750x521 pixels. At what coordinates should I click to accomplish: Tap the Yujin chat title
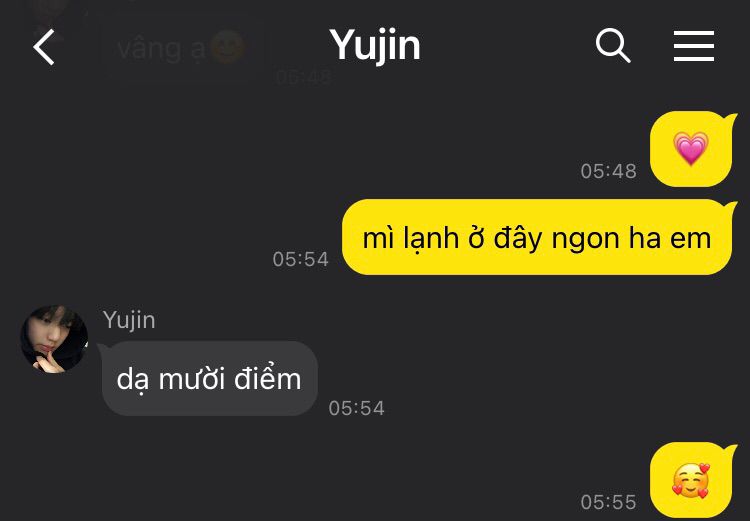pos(375,46)
